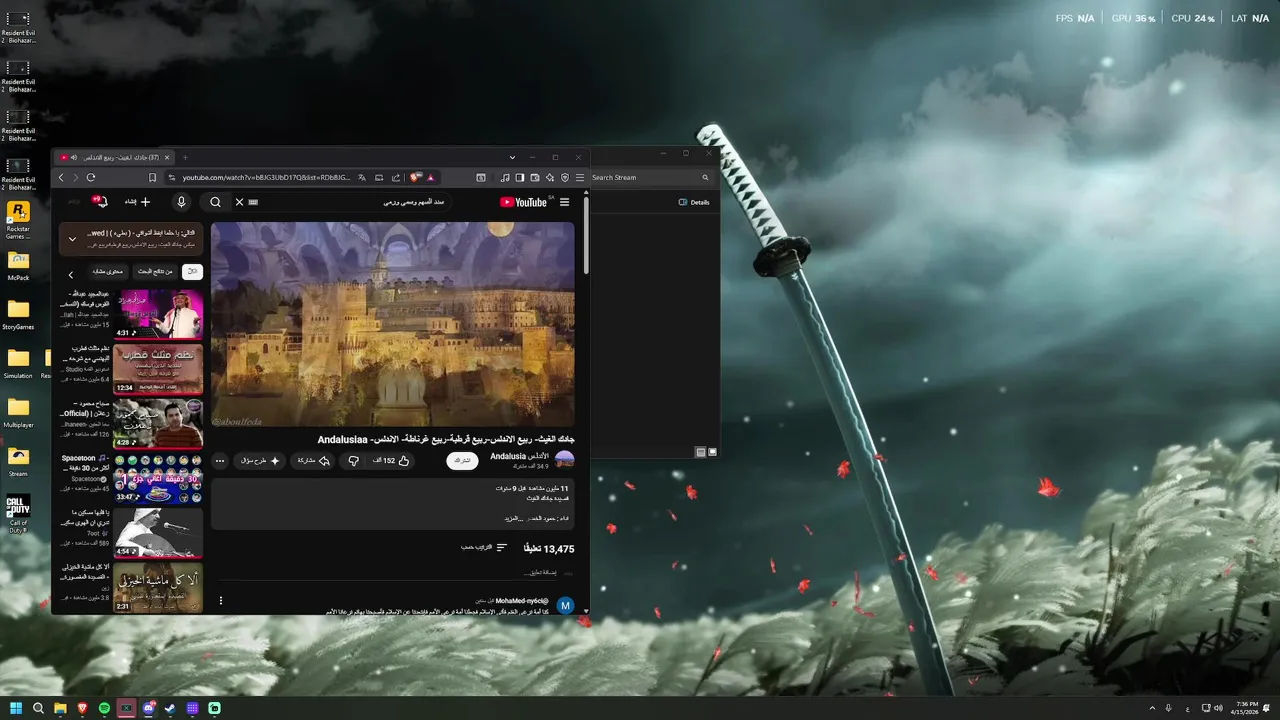Open suggested video with 4:54 duration

tap(158, 533)
